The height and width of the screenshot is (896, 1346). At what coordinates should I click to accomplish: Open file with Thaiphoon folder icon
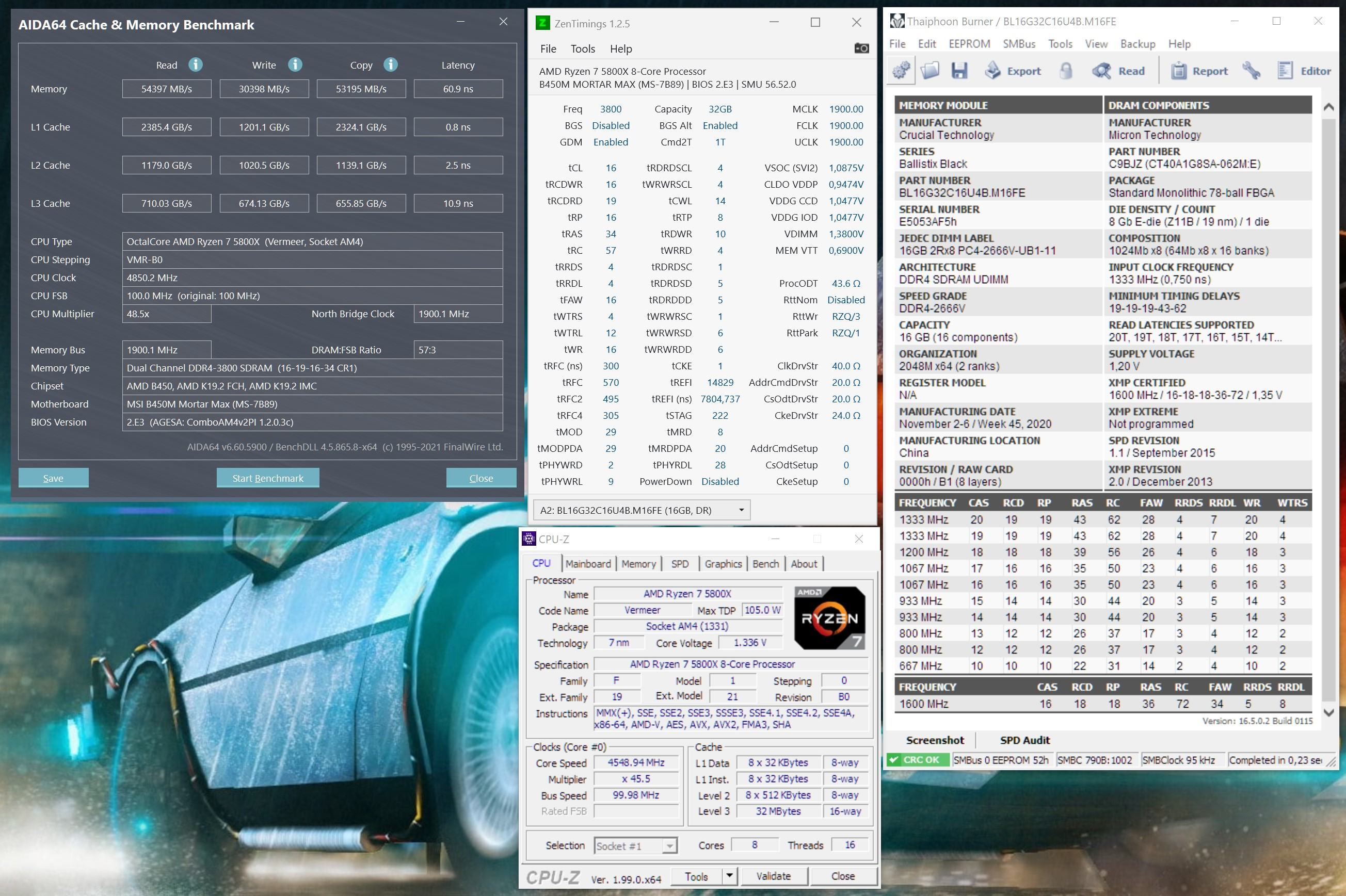click(930, 71)
